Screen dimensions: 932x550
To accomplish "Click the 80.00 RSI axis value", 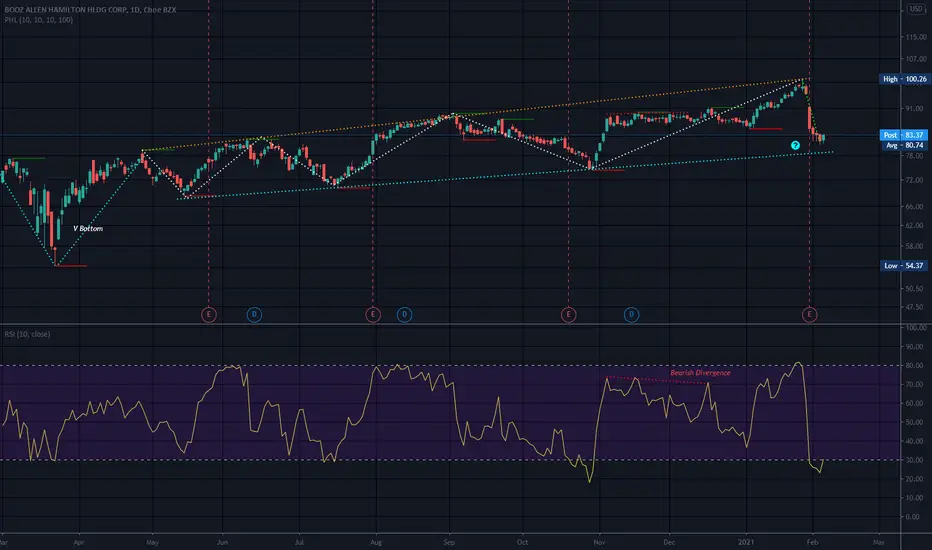I will pos(915,366).
